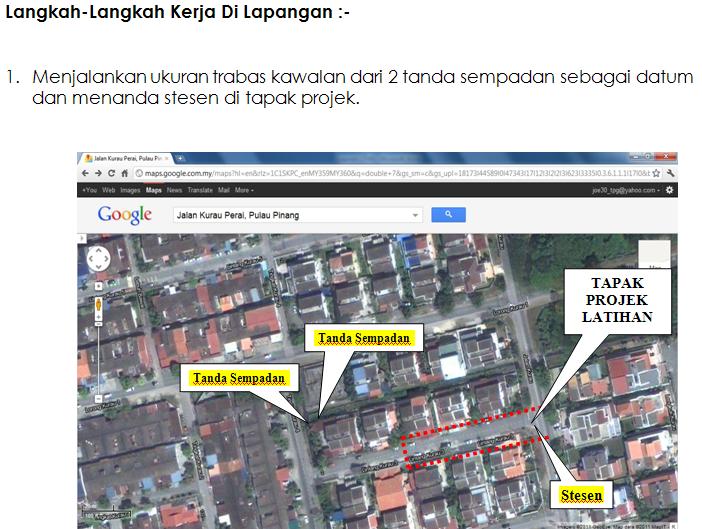Open the joe30_tpg@yahoo.com account dropdown
Image resolution: width=702 pixels, height=529 pixels.
[626, 190]
